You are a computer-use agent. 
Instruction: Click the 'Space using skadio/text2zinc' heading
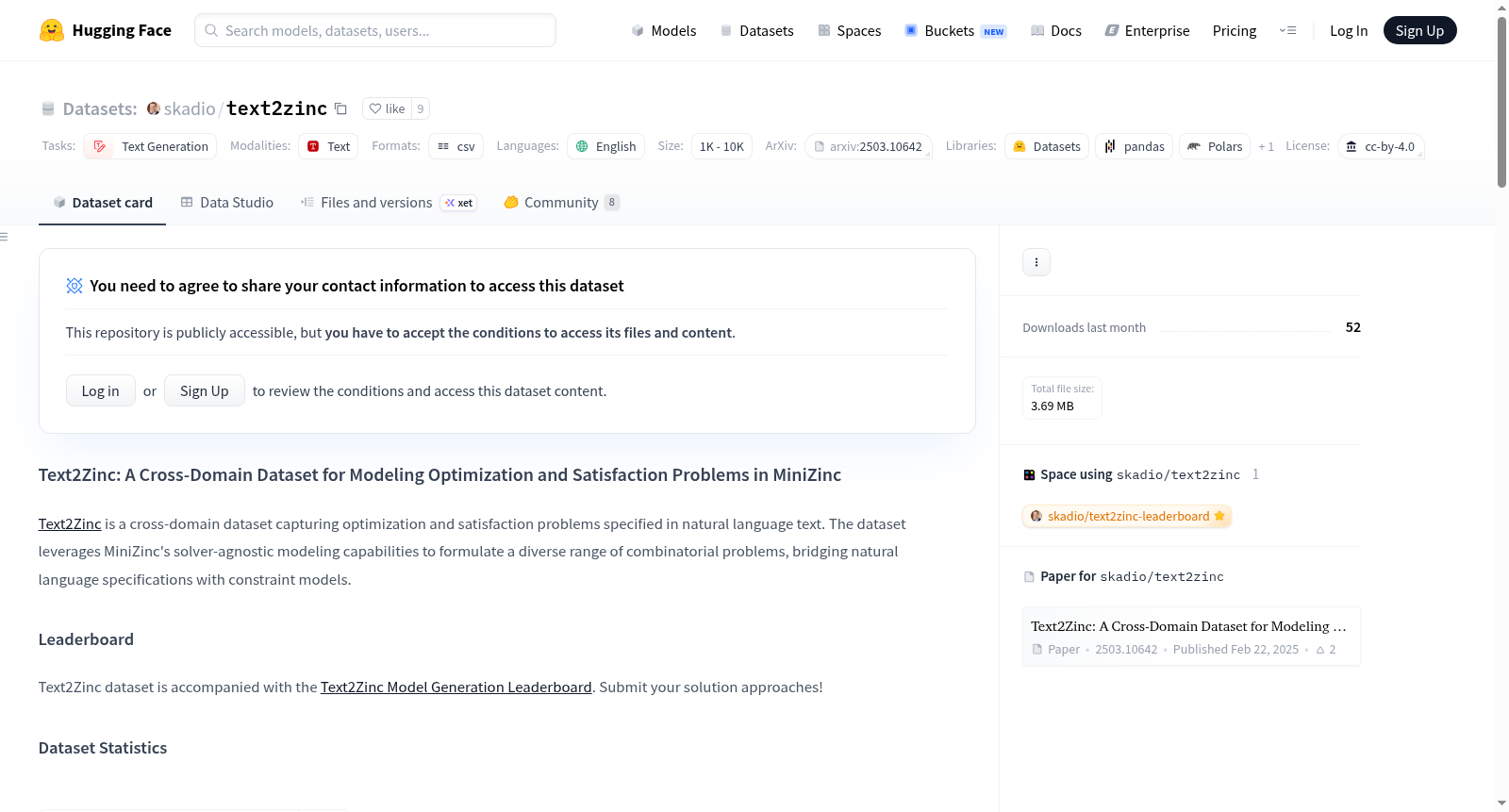coord(1140,474)
